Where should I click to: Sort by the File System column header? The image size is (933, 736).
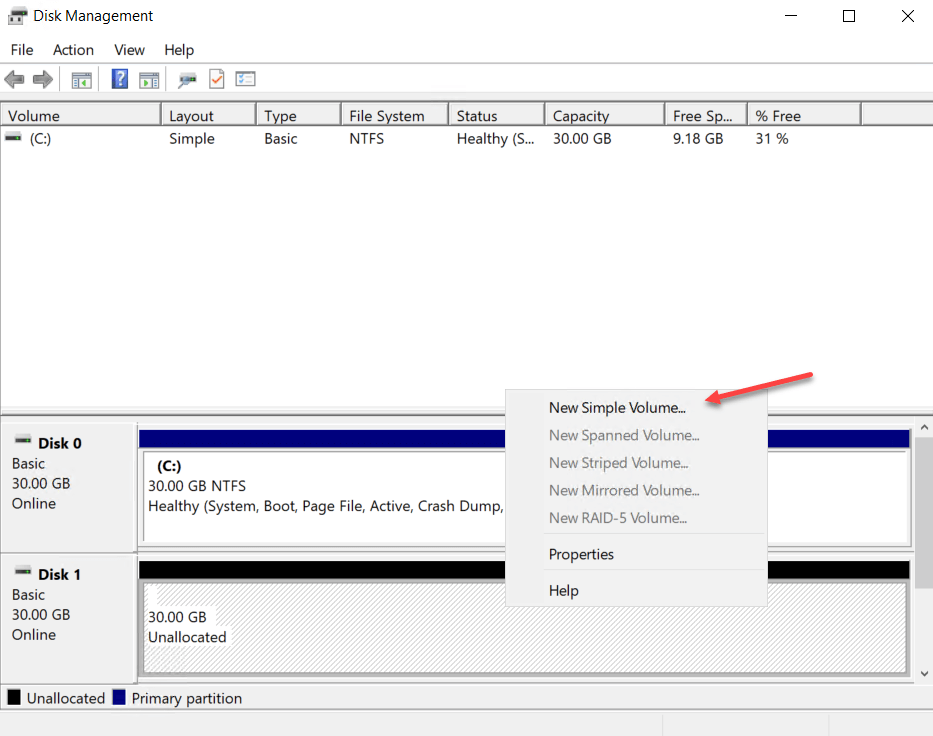click(393, 116)
